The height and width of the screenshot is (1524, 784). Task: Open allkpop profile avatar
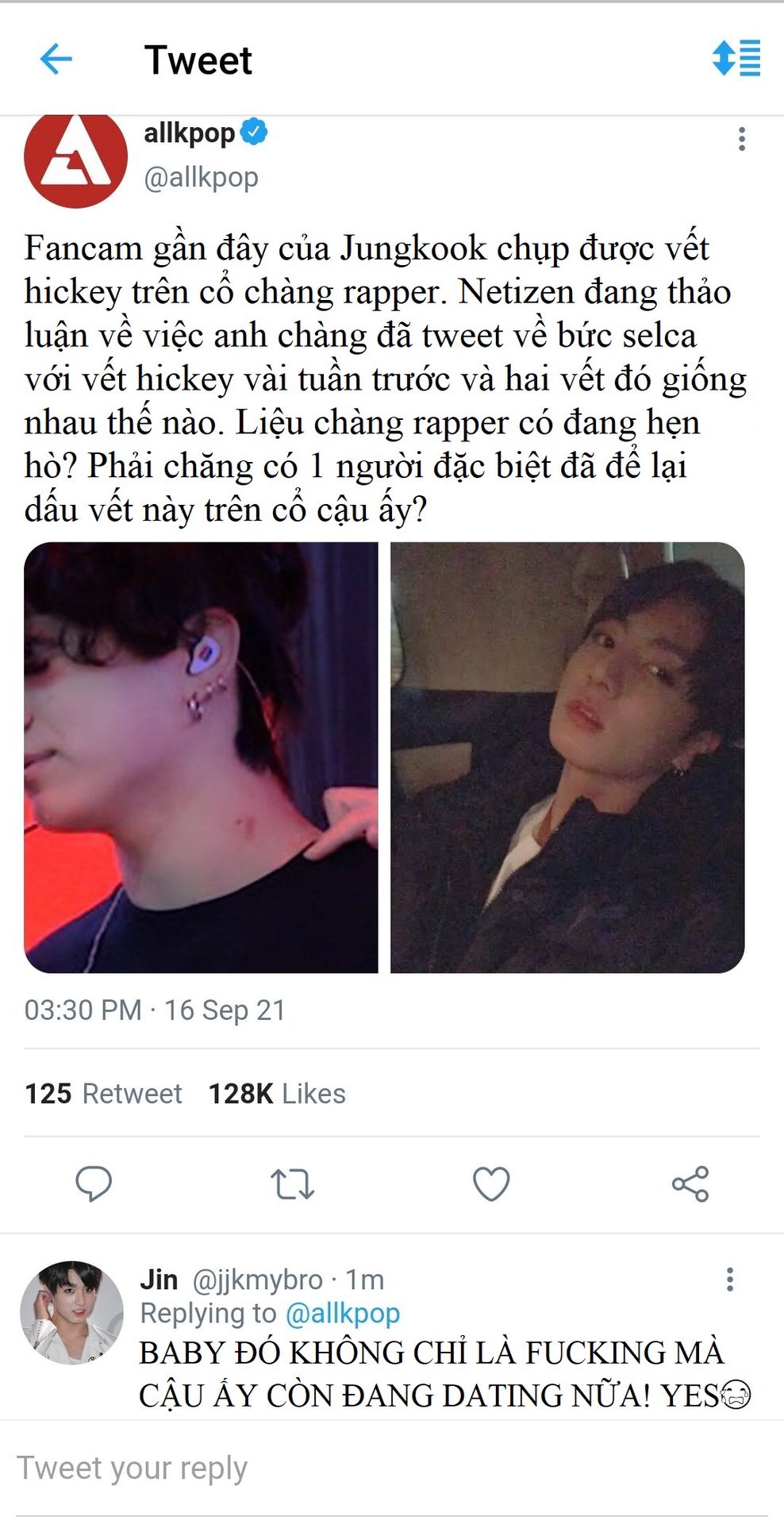(75, 159)
